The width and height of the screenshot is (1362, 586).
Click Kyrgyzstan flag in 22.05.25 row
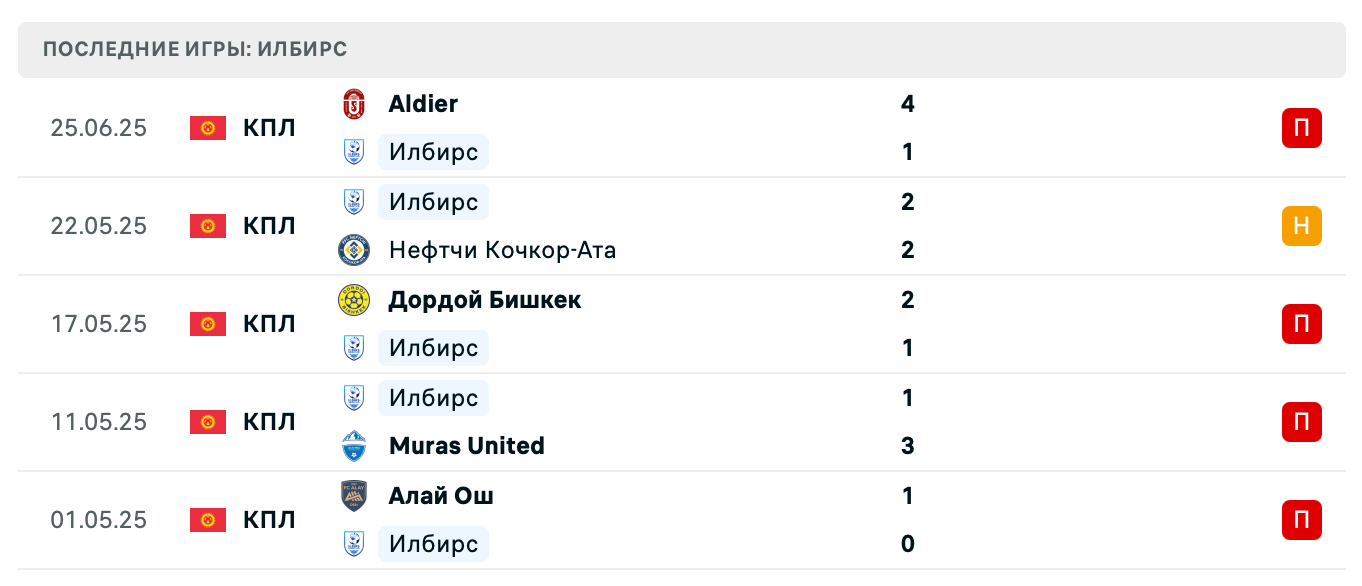coord(208,226)
